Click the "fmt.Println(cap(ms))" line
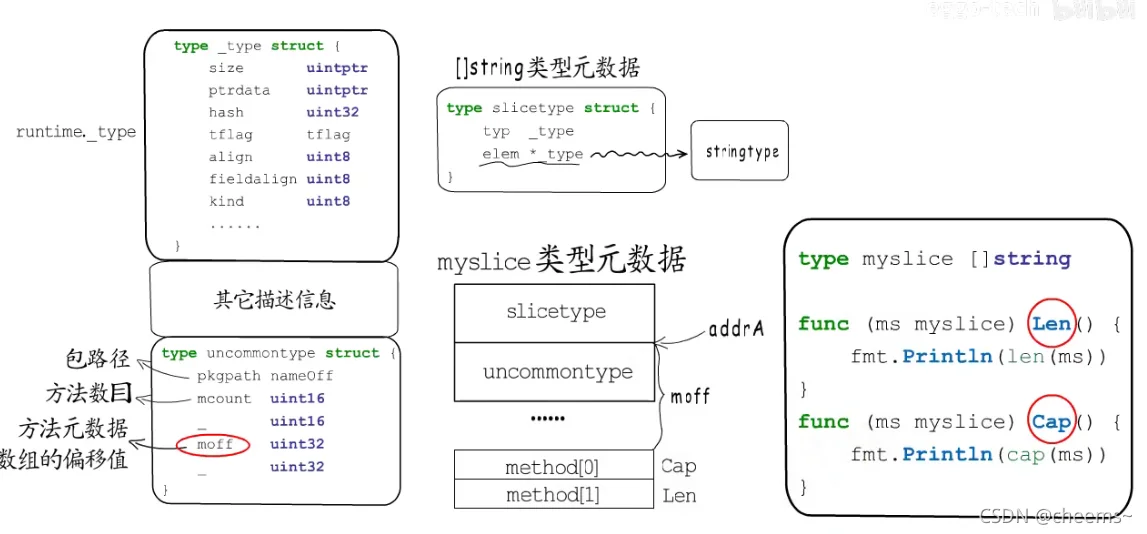 click(x=977, y=454)
